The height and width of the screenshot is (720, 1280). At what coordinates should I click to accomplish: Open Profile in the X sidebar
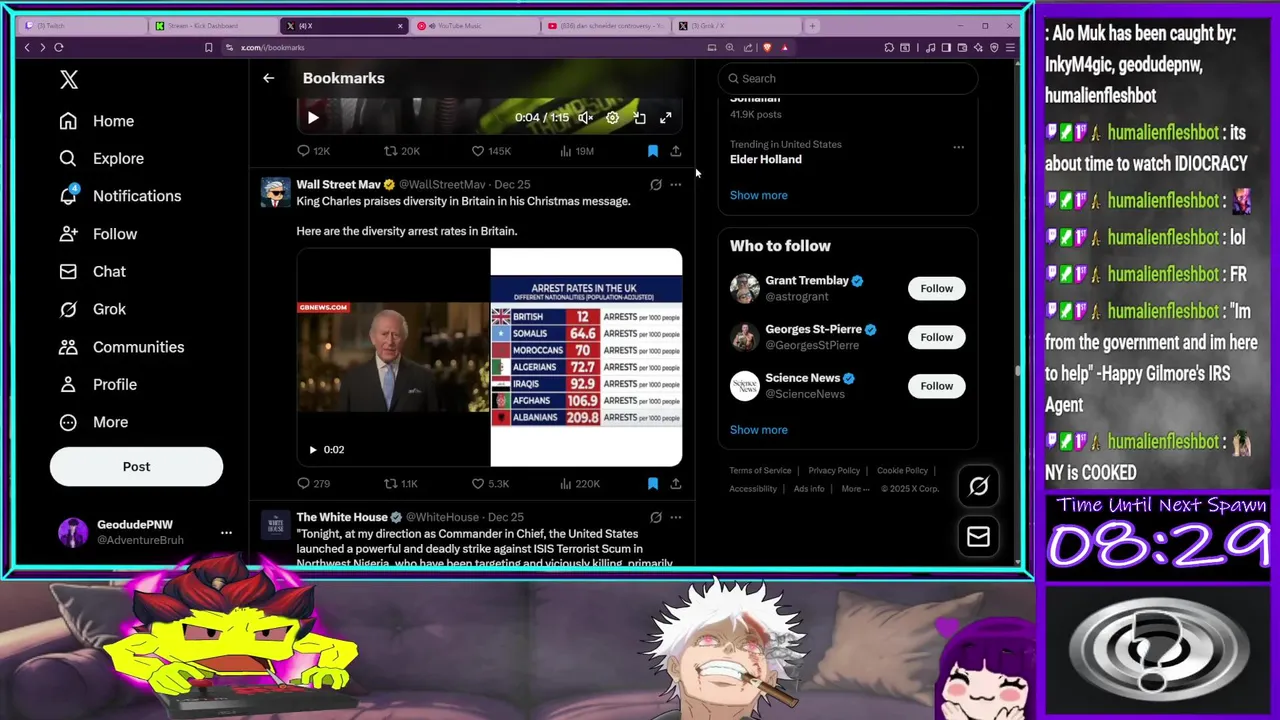pyautogui.click(x=98, y=384)
